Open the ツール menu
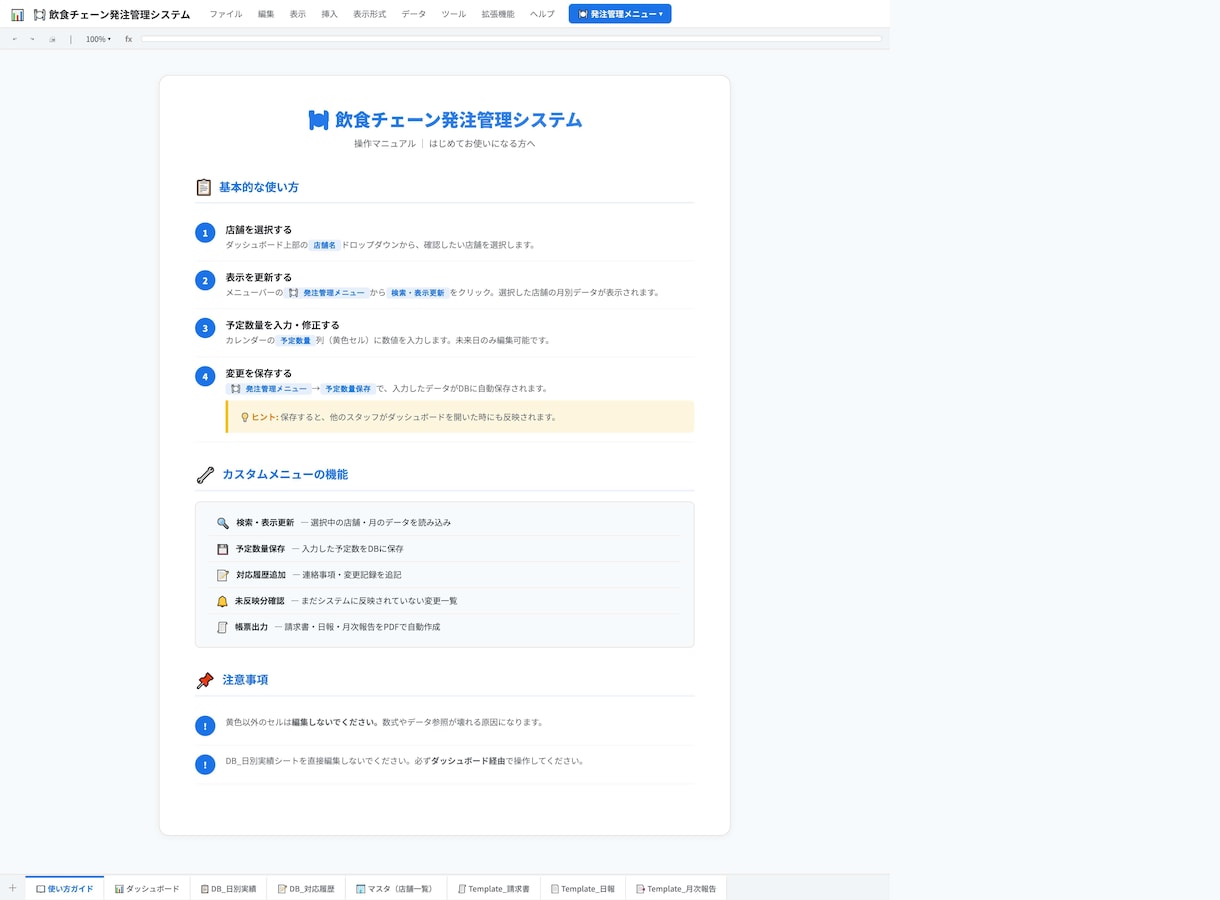 (x=454, y=14)
